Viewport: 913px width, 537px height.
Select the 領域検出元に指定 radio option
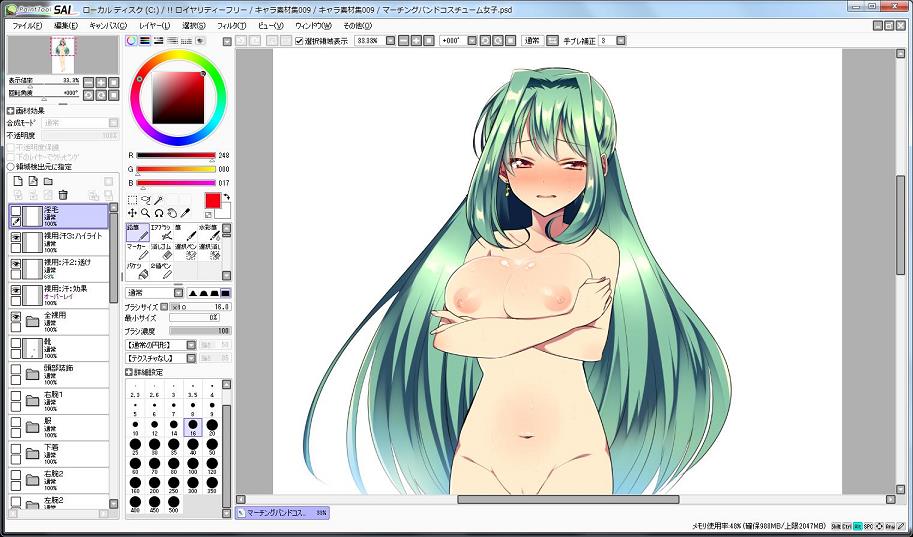pos(11,167)
